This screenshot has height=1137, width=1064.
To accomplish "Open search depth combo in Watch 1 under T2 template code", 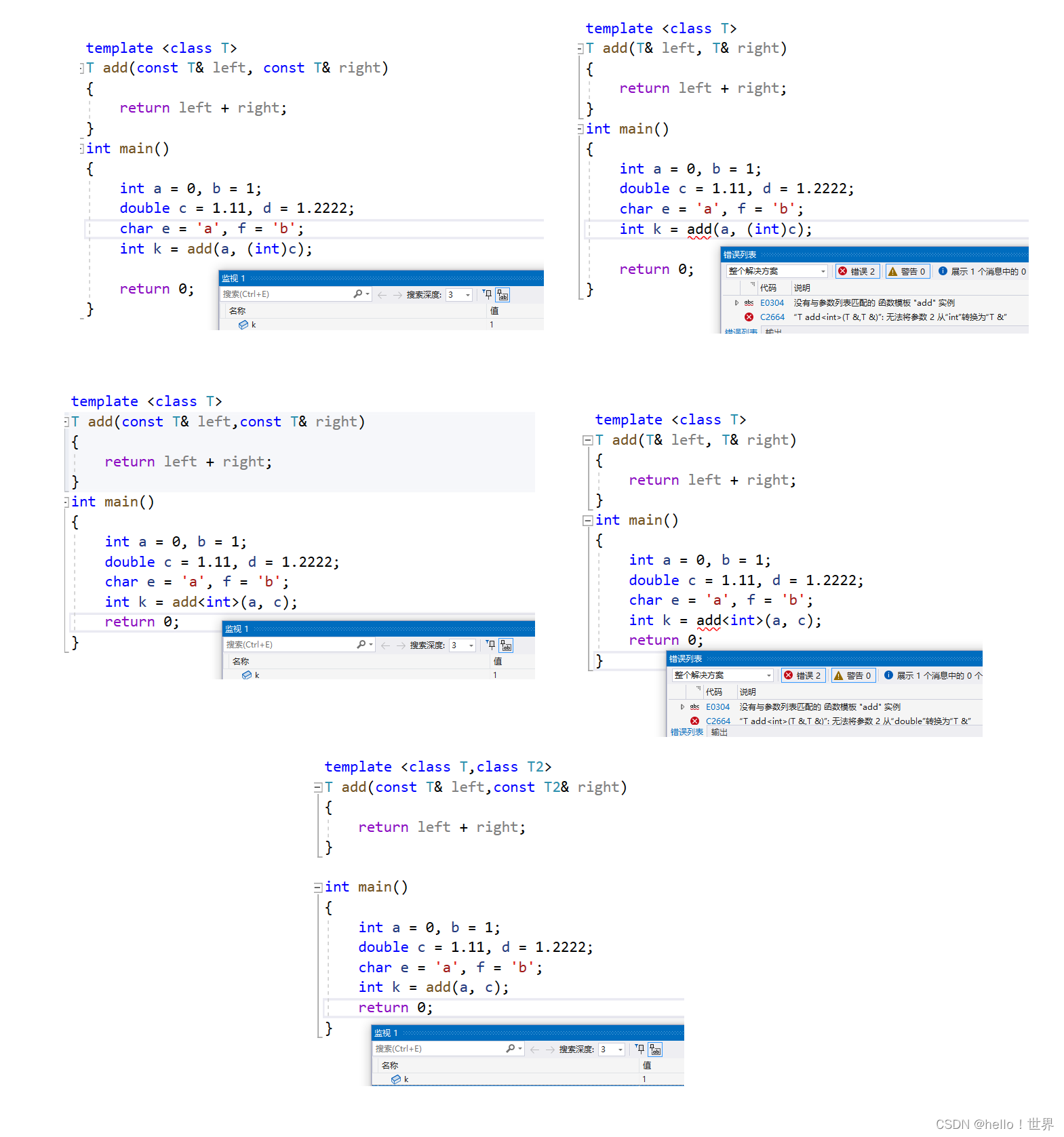I will tap(612, 1050).
